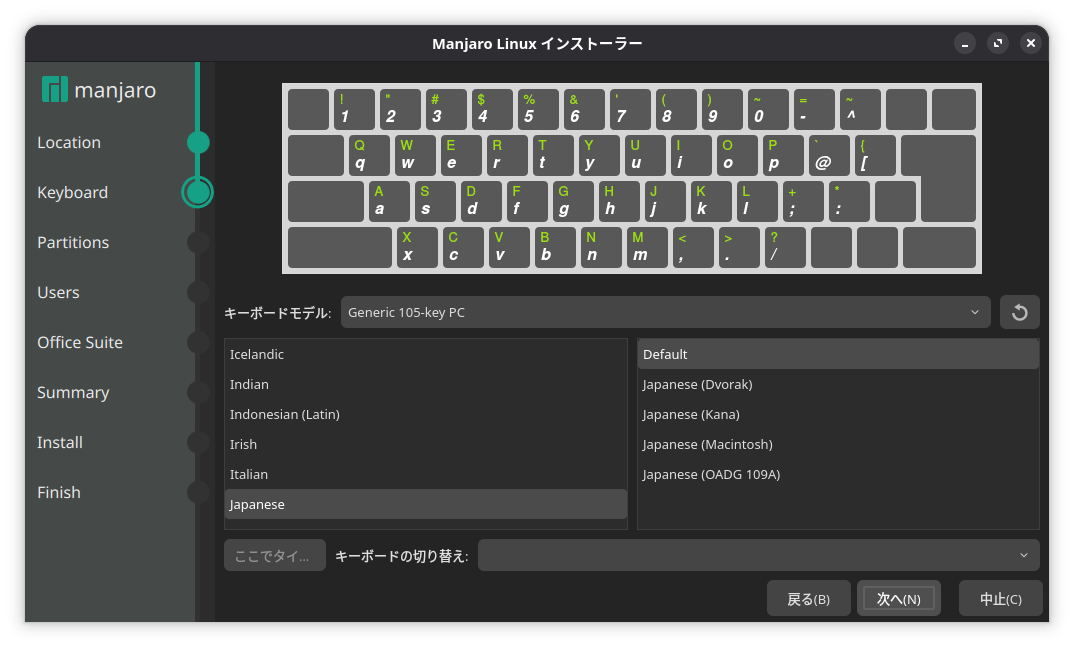Click the semicolon key on keyboard preview
Viewport: 1074px width, 647px height.
(x=803, y=201)
